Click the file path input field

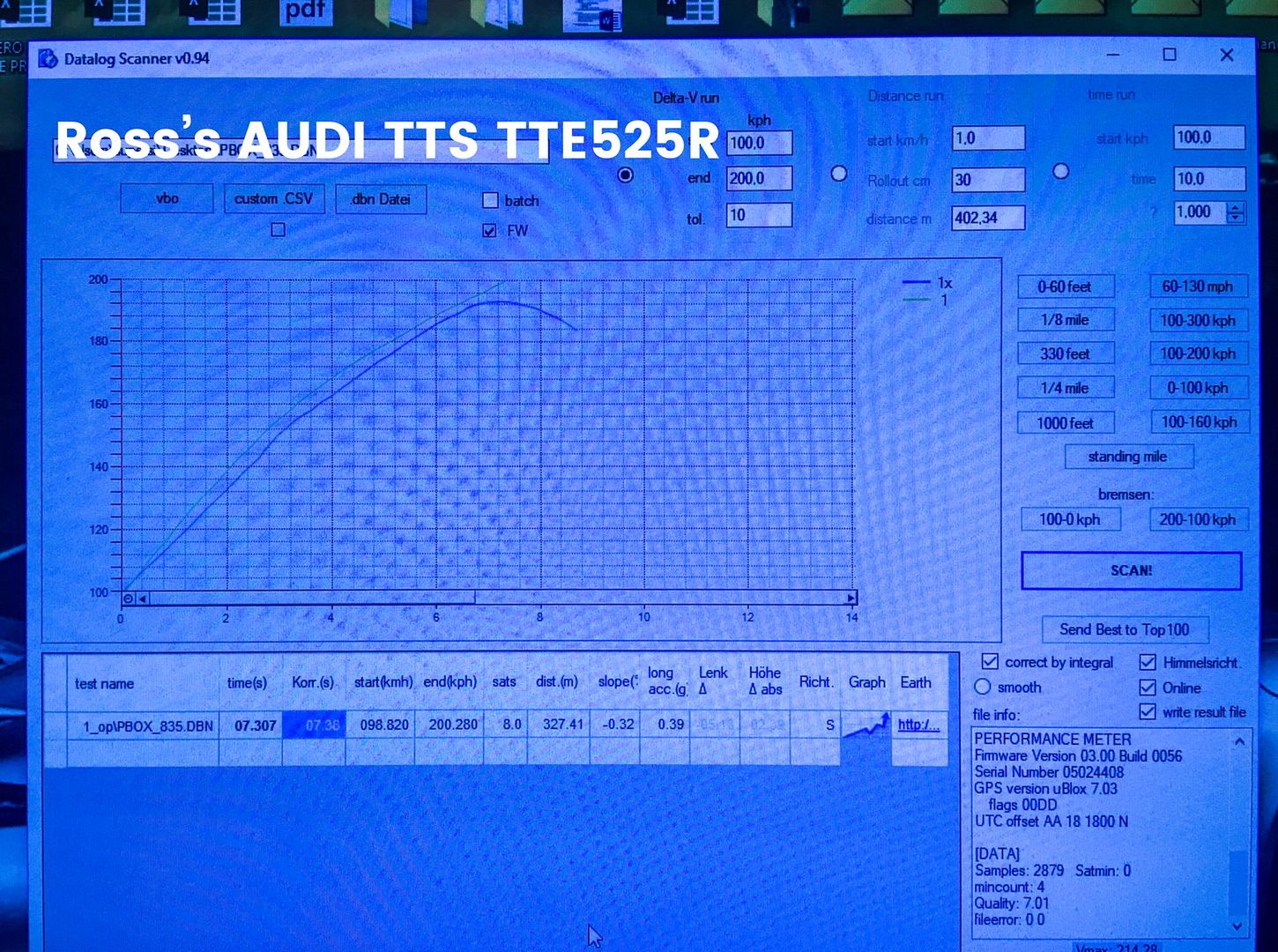301,150
